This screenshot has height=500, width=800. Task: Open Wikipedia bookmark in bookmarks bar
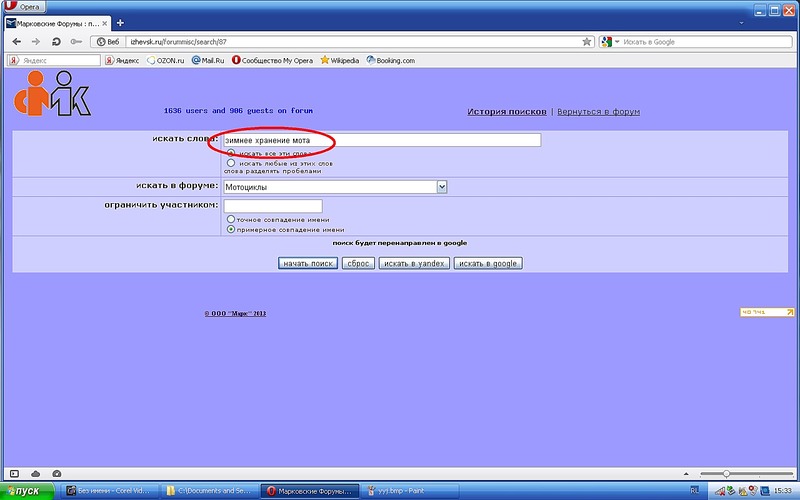[340, 60]
